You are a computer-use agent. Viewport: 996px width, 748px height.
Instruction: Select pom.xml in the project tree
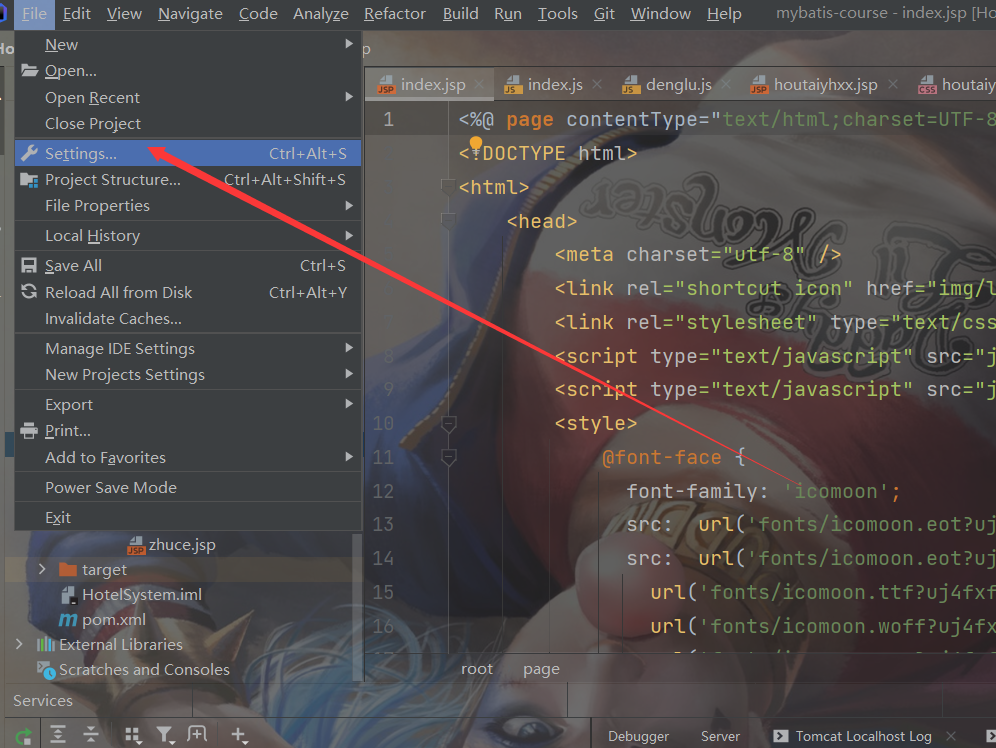coord(102,619)
